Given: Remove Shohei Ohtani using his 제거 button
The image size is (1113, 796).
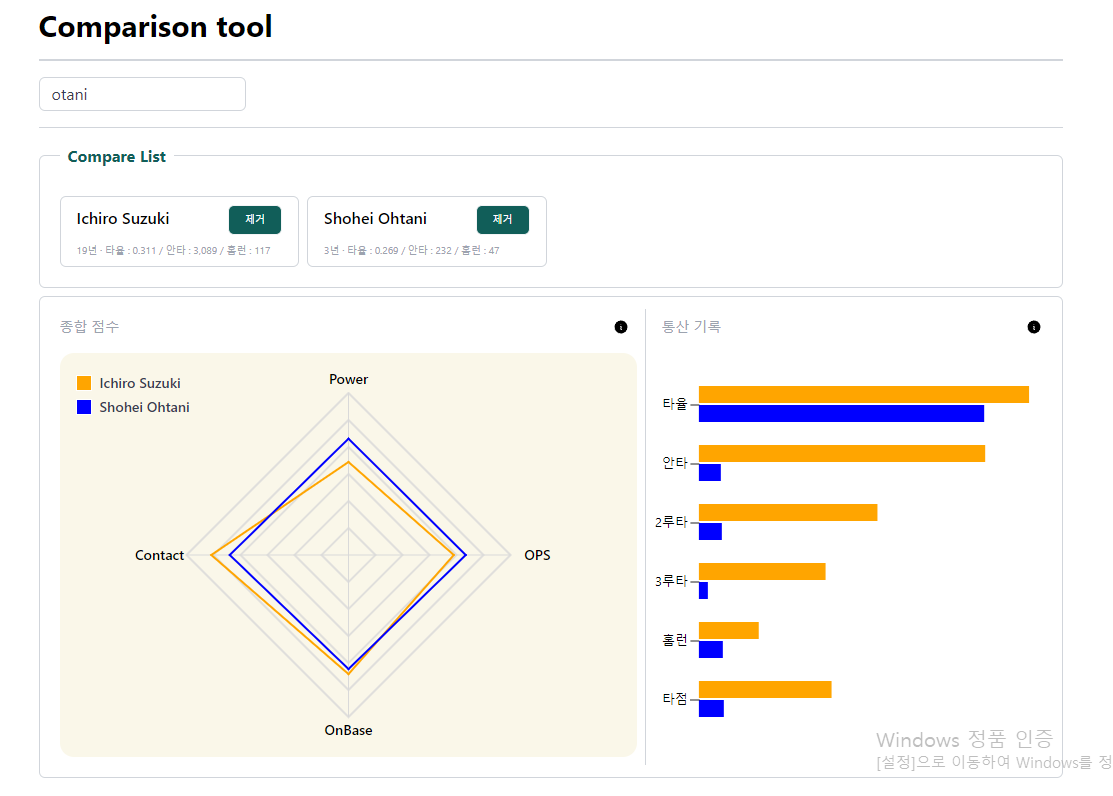Looking at the screenshot, I should click(502, 219).
